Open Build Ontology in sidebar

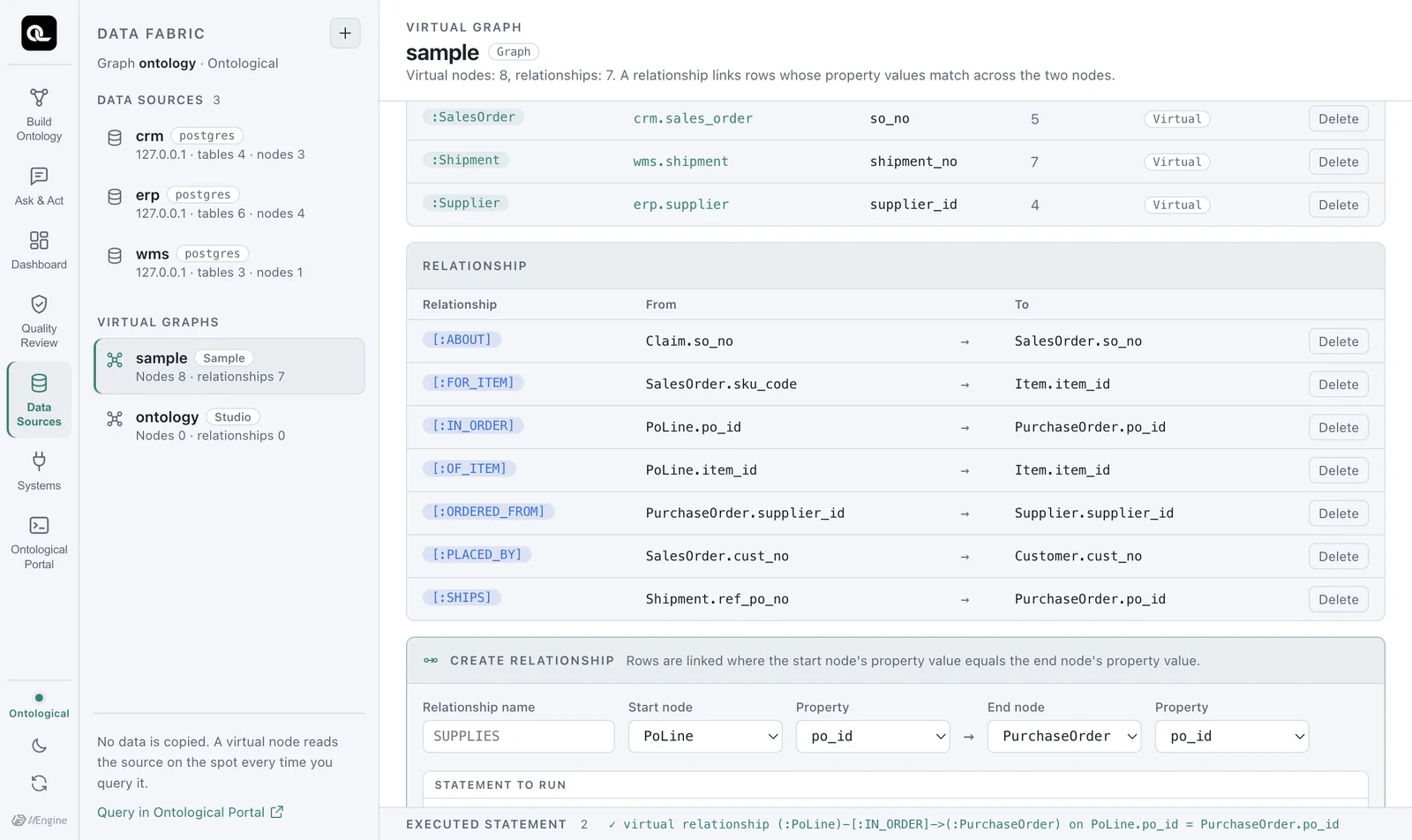point(39,115)
